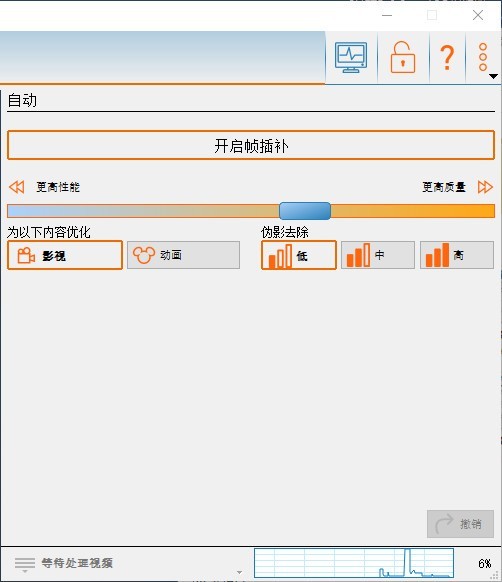Open the performance monitor icon
The height and width of the screenshot is (582, 502).
[351, 57]
